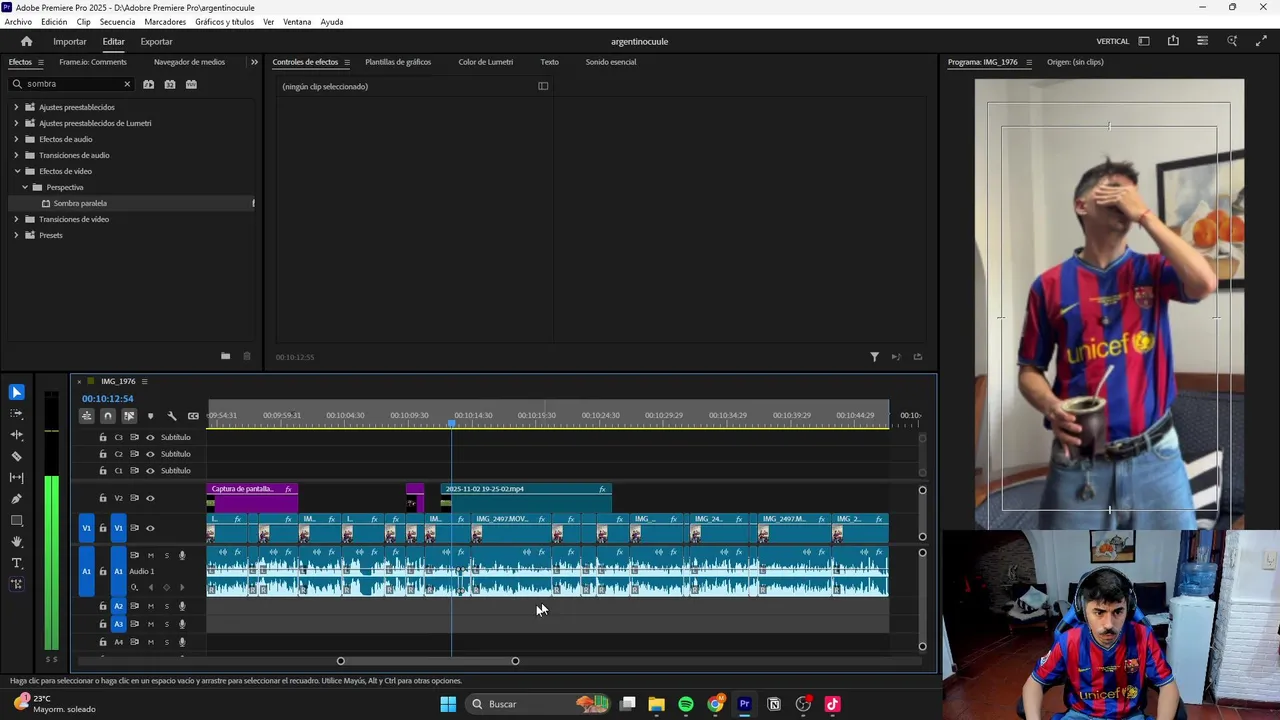Show hidden panel tabs overflow chevron
This screenshot has width=1280, height=720.
(x=254, y=62)
